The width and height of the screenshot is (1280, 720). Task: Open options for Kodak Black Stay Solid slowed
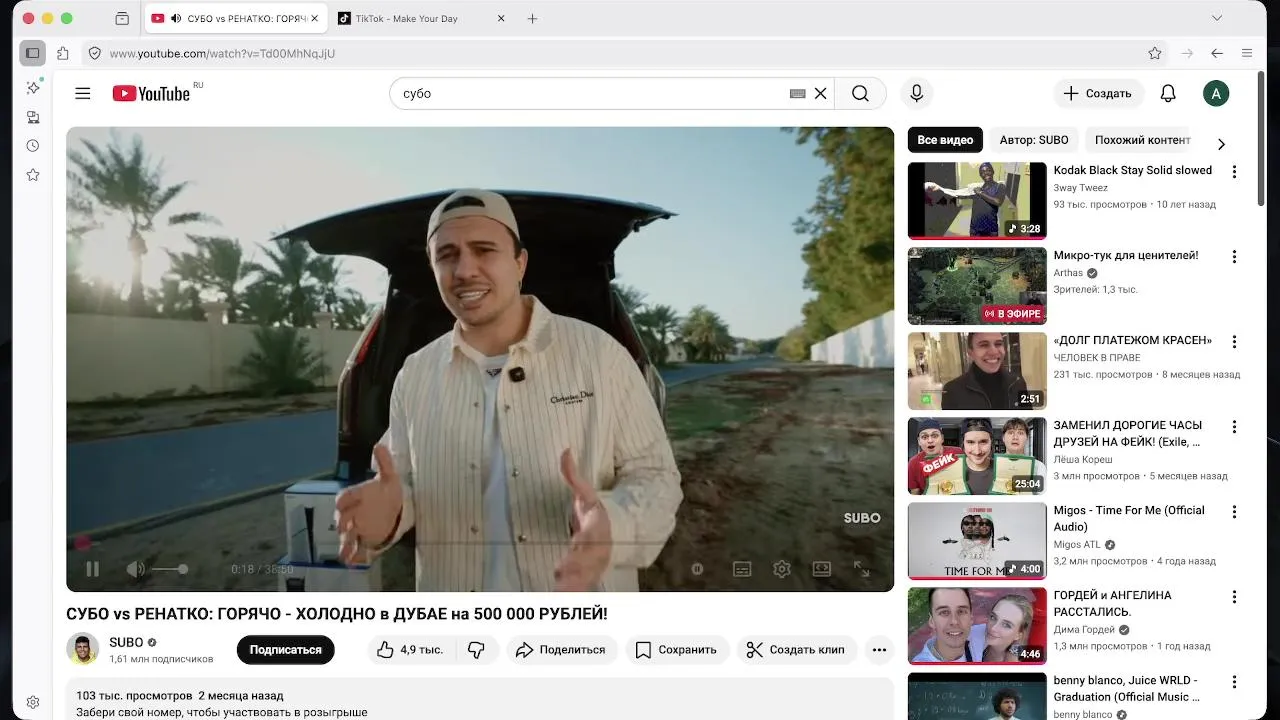1234,172
